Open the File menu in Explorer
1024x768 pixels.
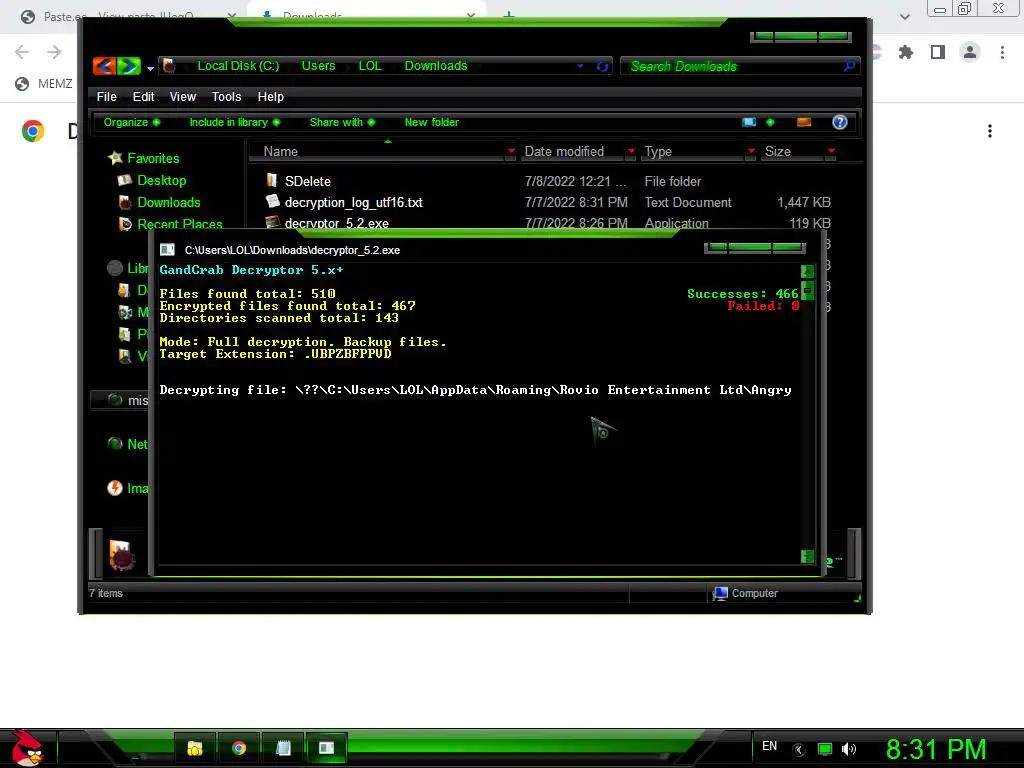coord(106,97)
